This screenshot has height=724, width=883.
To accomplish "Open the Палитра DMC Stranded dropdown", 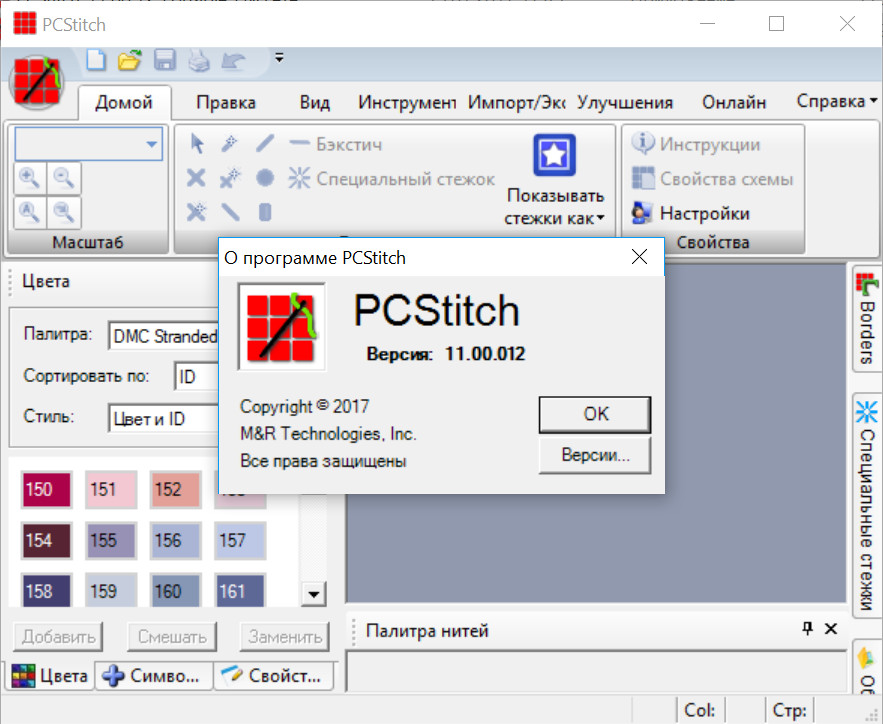I will [x=163, y=336].
